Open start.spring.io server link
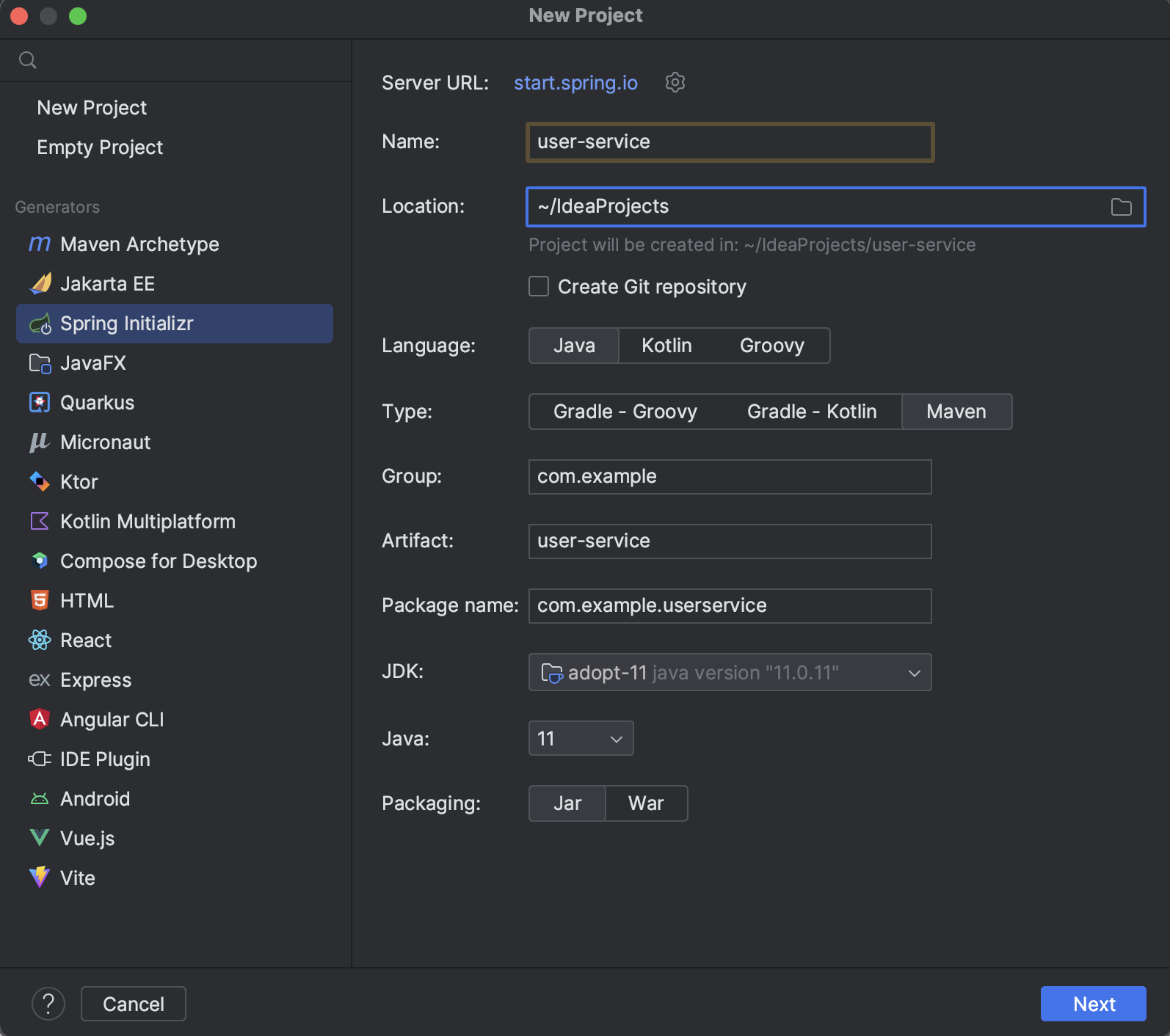This screenshot has height=1036, width=1170. pos(575,83)
